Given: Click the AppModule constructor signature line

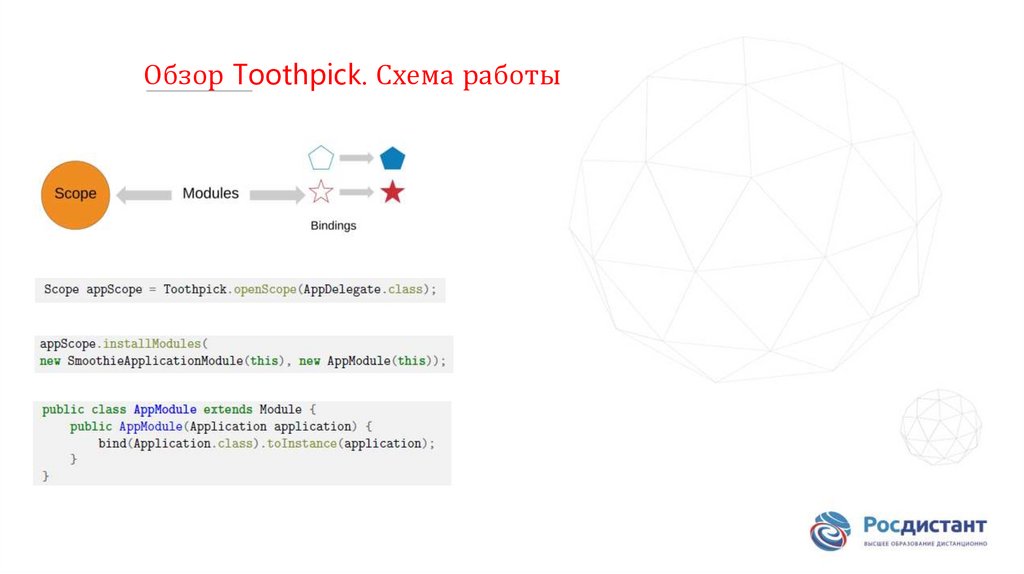Looking at the screenshot, I should (221, 426).
